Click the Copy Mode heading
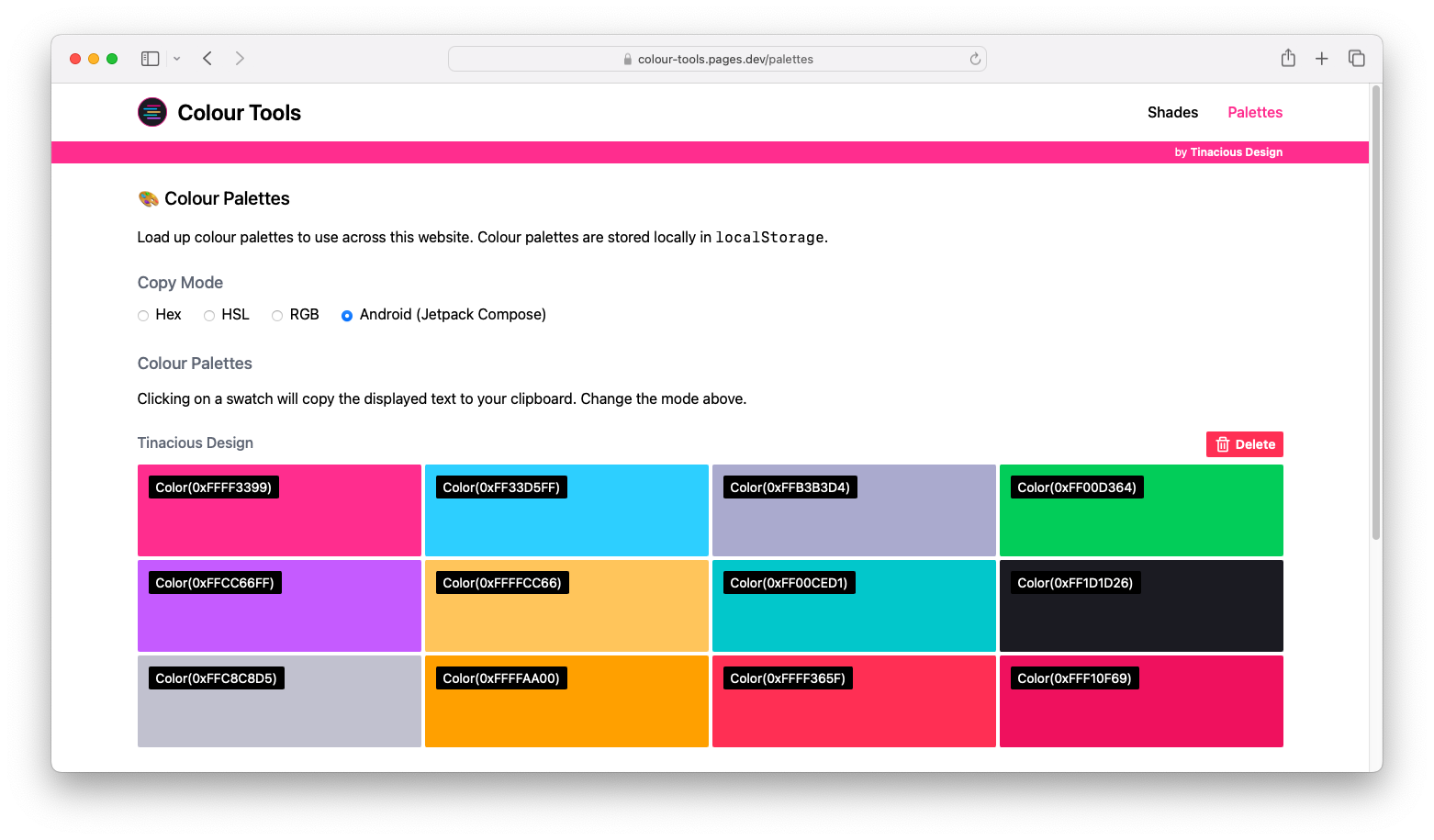Viewport: 1434px width, 840px height. 180,283
